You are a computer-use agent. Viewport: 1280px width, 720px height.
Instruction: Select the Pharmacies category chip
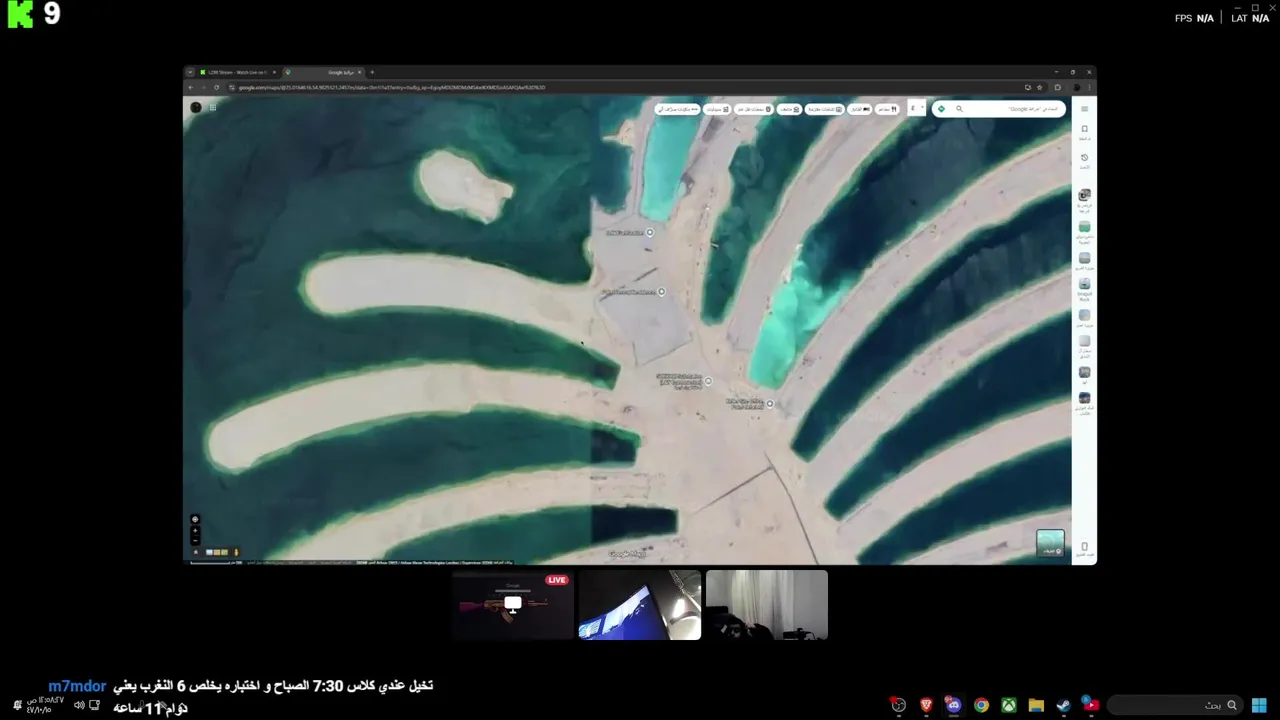tap(718, 109)
